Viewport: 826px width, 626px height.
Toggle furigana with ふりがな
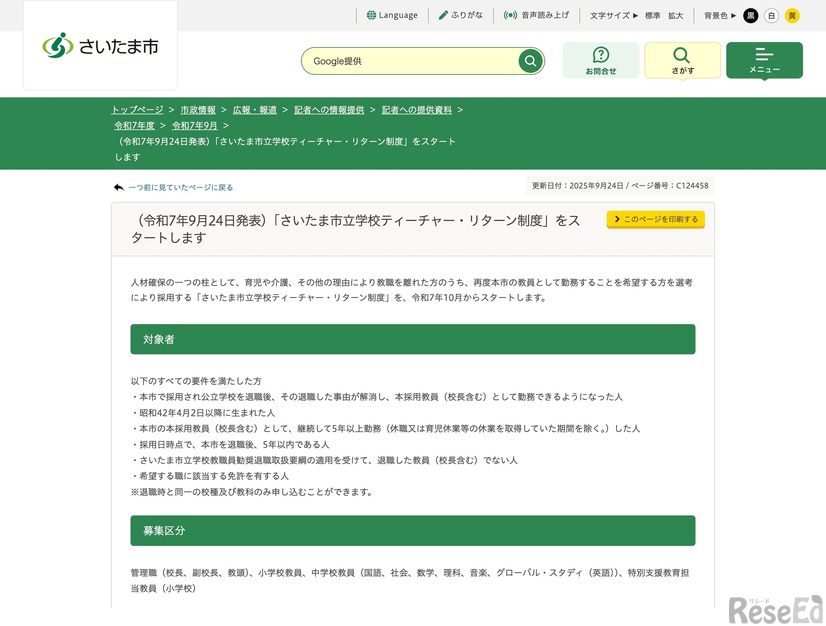click(461, 15)
